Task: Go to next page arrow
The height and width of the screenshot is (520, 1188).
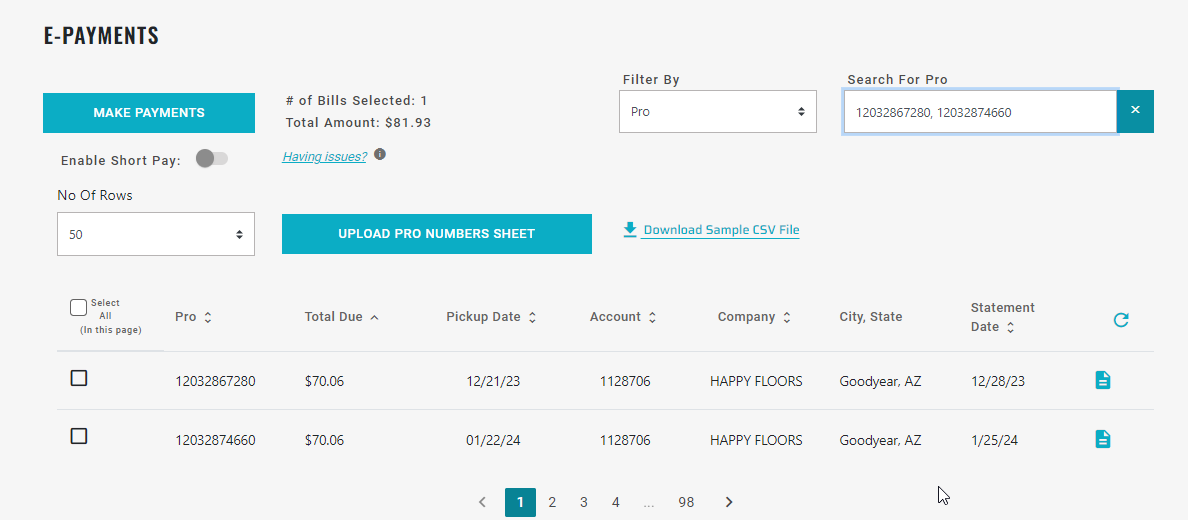Action: [729, 502]
